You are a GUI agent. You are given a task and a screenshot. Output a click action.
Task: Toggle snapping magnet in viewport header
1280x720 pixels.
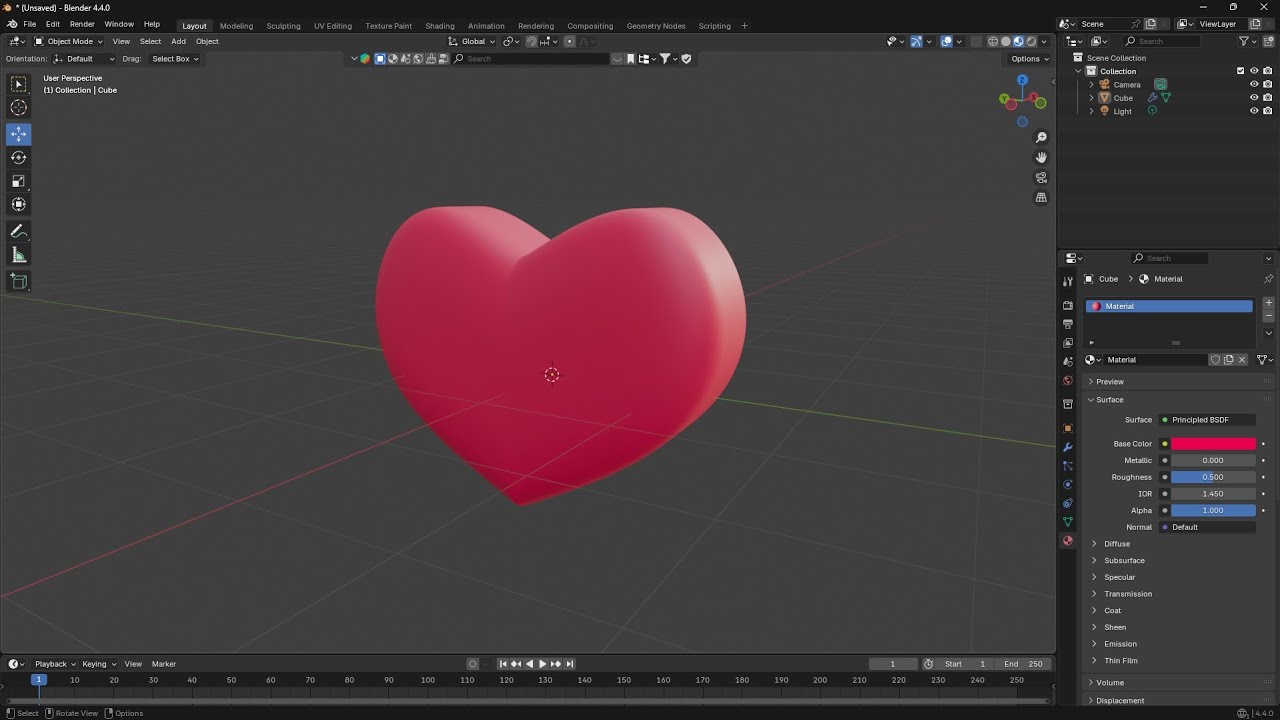[531, 41]
